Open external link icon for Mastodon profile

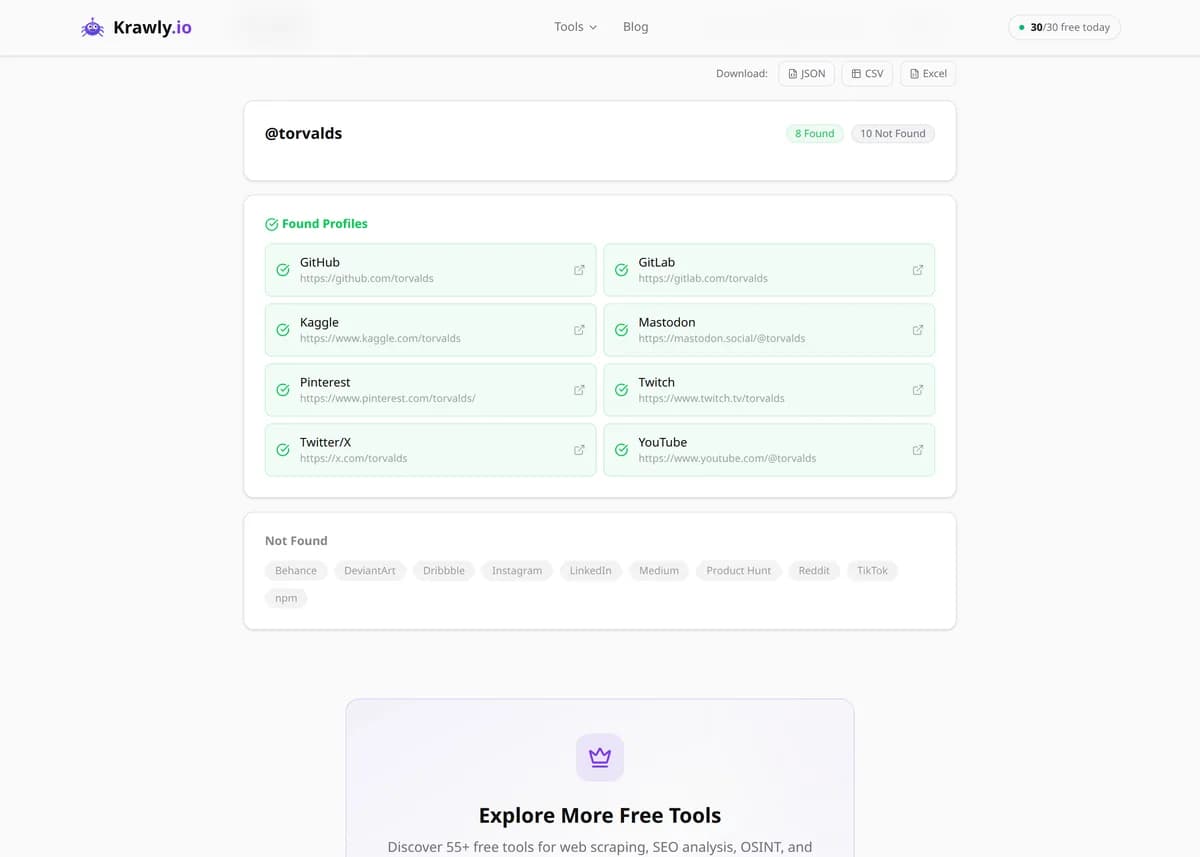(x=918, y=330)
